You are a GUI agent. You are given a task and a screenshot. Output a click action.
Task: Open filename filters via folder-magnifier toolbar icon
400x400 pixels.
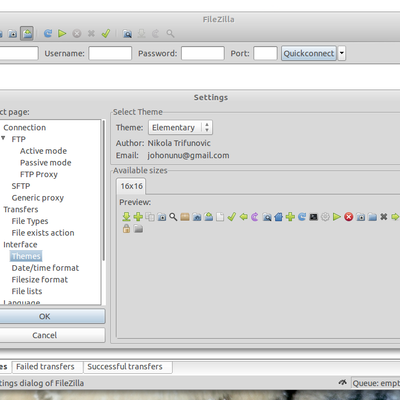point(127,33)
